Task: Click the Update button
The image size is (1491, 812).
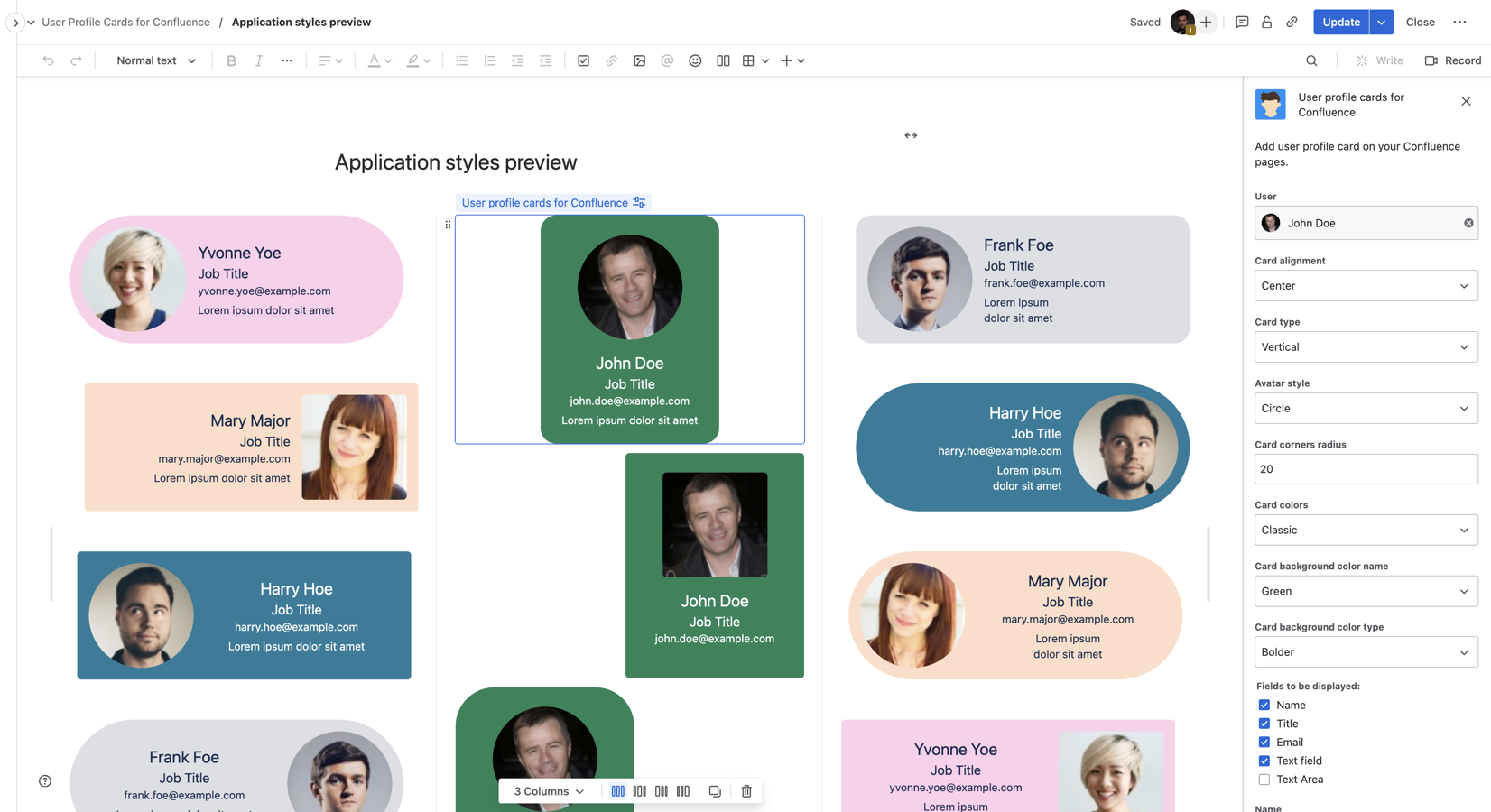Action: click(x=1340, y=22)
